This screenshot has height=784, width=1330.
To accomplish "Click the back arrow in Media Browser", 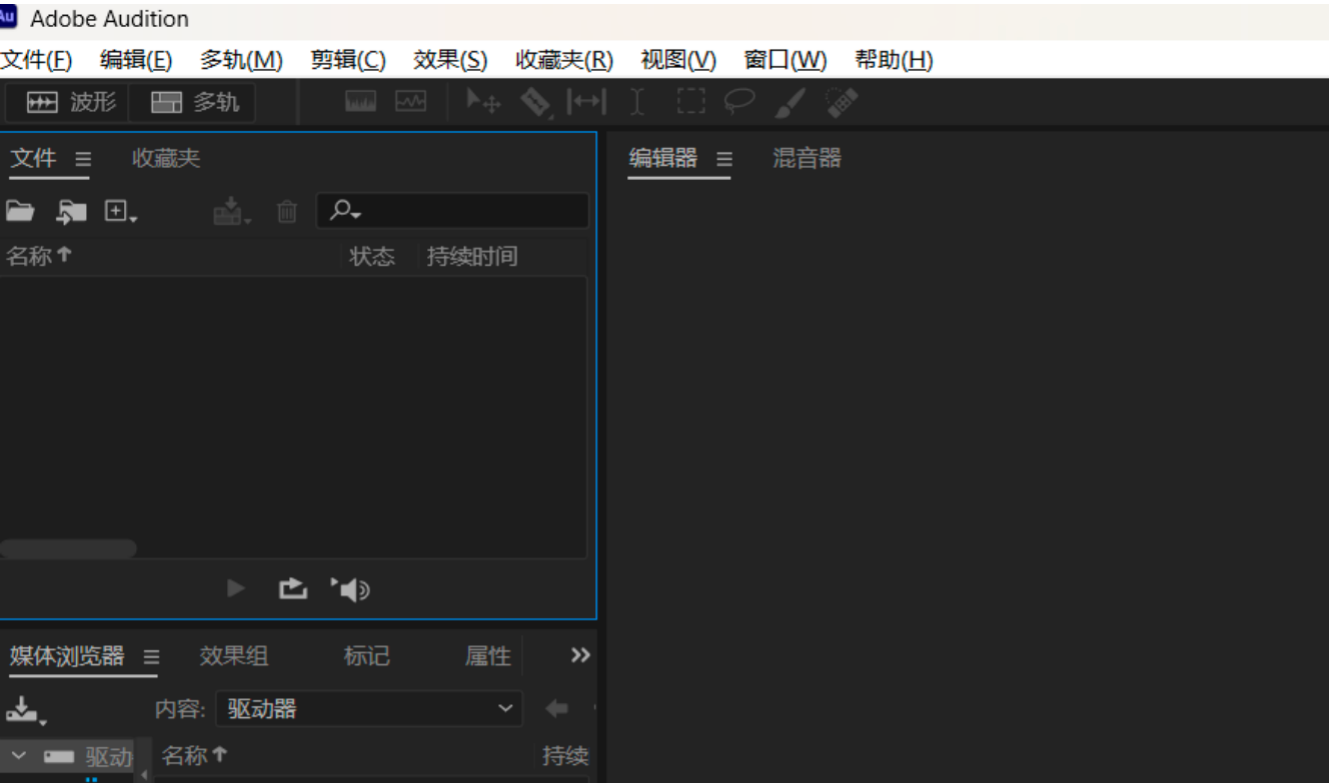I will pos(557,709).
